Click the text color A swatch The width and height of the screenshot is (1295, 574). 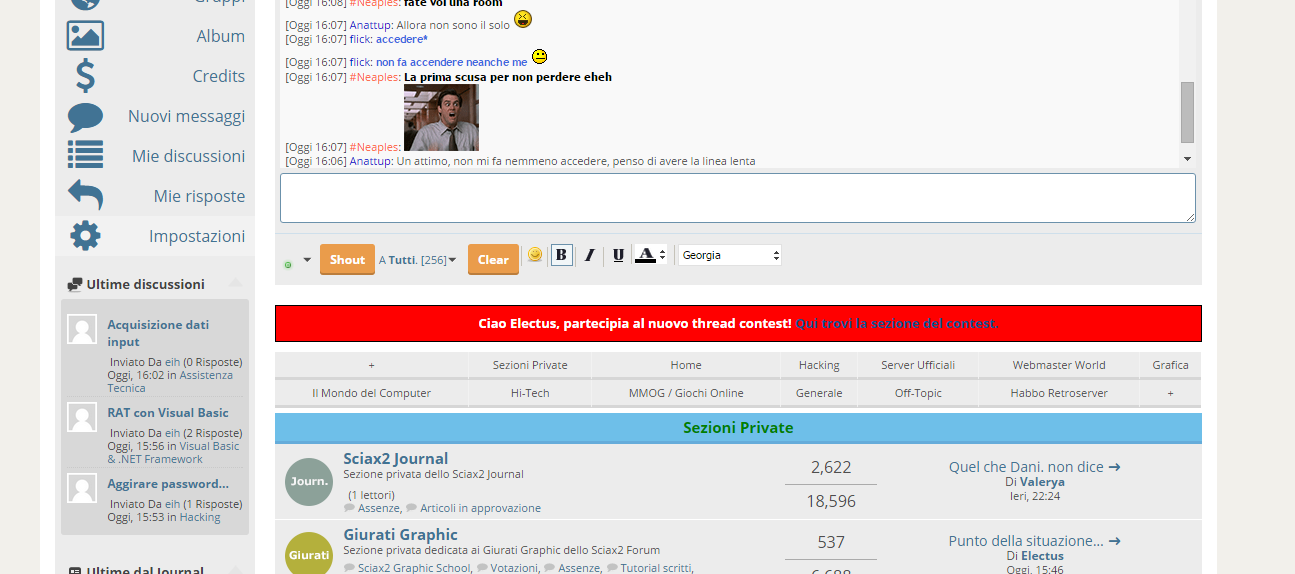coord(646,255)
